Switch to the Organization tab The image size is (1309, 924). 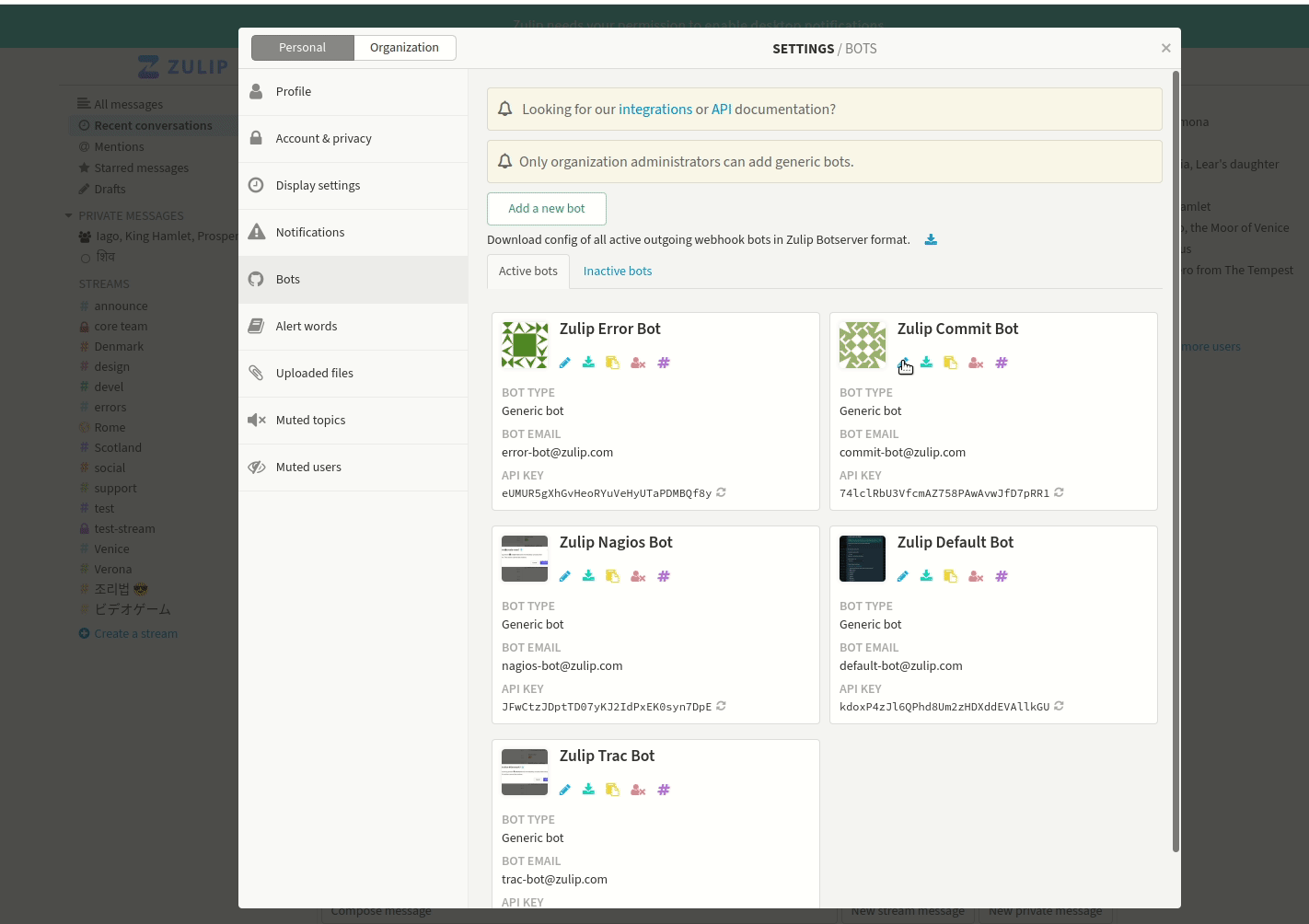pyautogui.click(x=404, y=47)
